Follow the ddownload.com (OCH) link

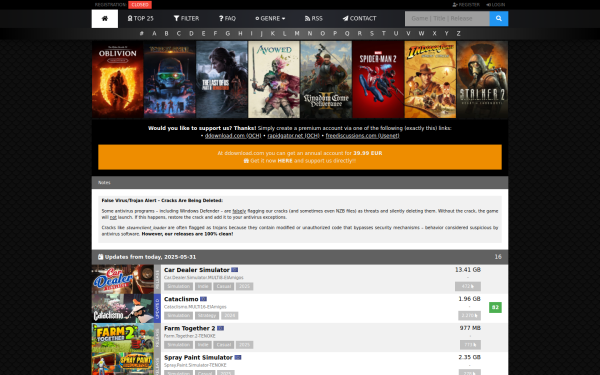[x=233, y=136]
